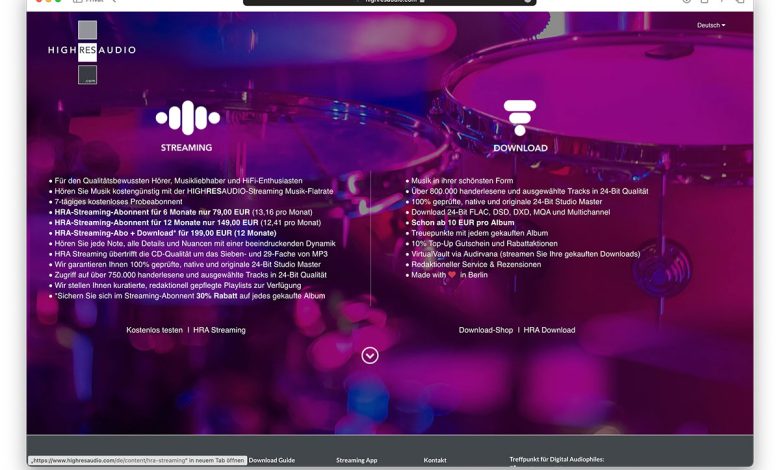Viewport: 780px width, 470px height.
Task: Click the download funnel icon
Action: (520, 118)
